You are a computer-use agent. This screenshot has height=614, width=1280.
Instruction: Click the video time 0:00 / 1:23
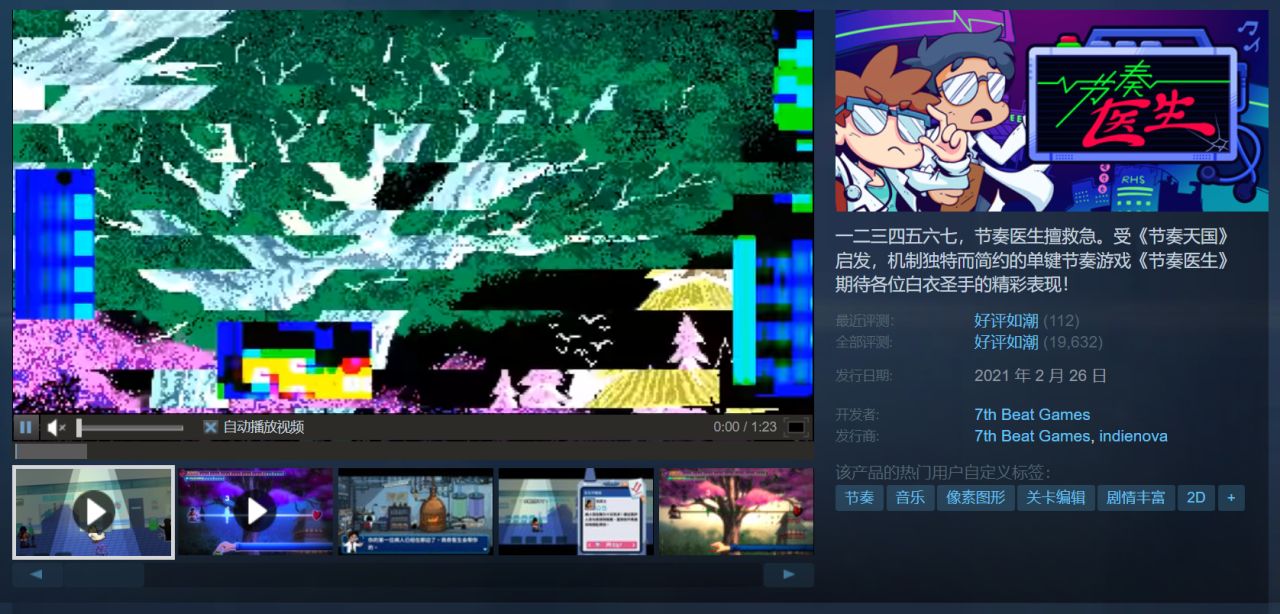click(x=745, y=427)
